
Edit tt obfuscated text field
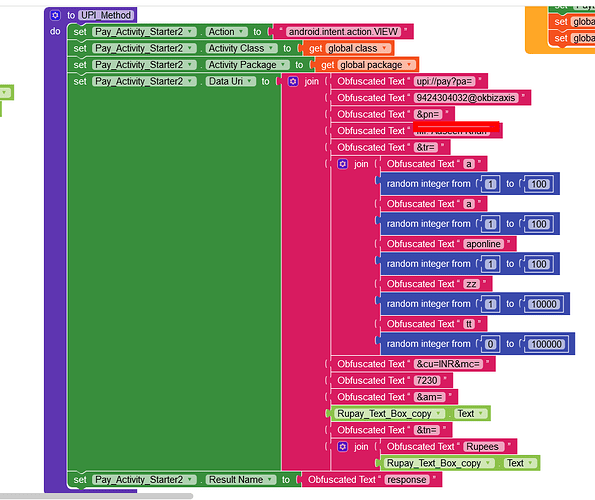[x=469, y=324]
